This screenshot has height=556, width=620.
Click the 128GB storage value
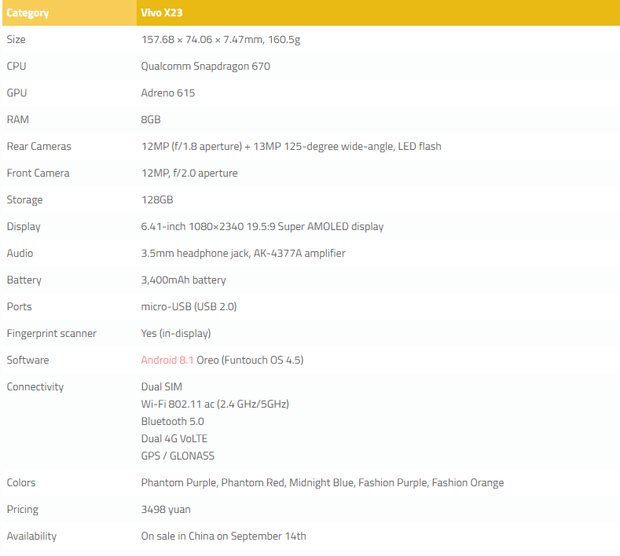click(157, 200)
